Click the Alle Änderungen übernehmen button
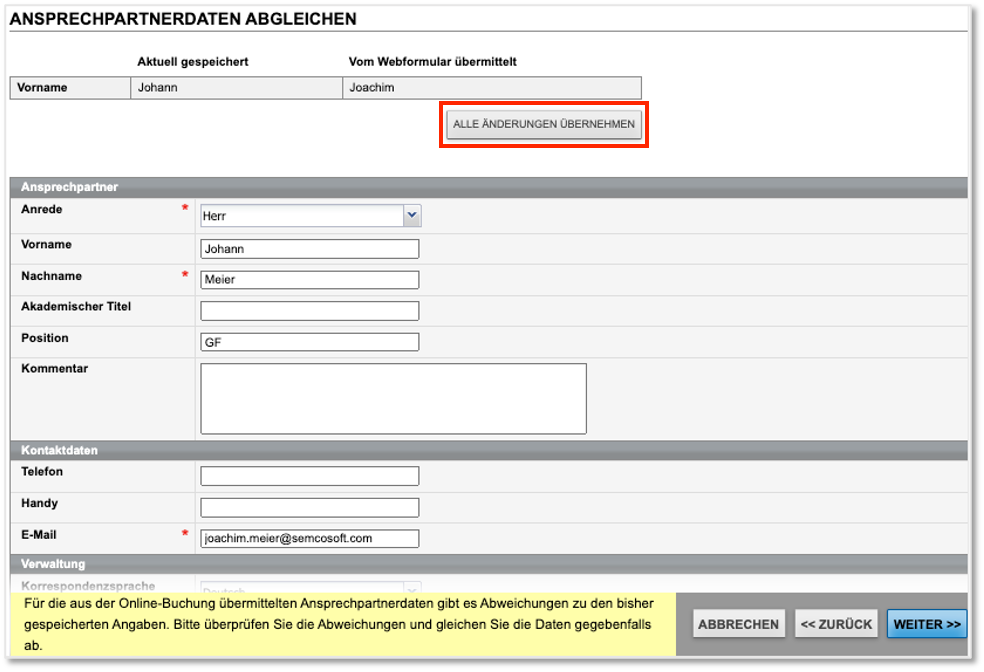 click(544, 124)
